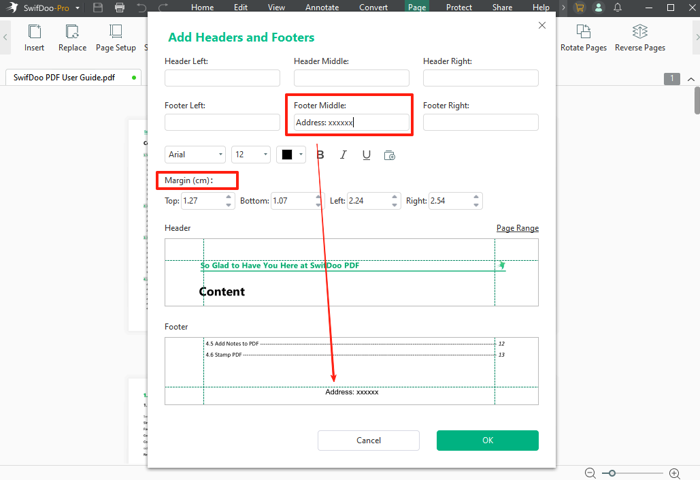Click the Insert page tool
Screen dimensions: 700x480
(34, 38)
